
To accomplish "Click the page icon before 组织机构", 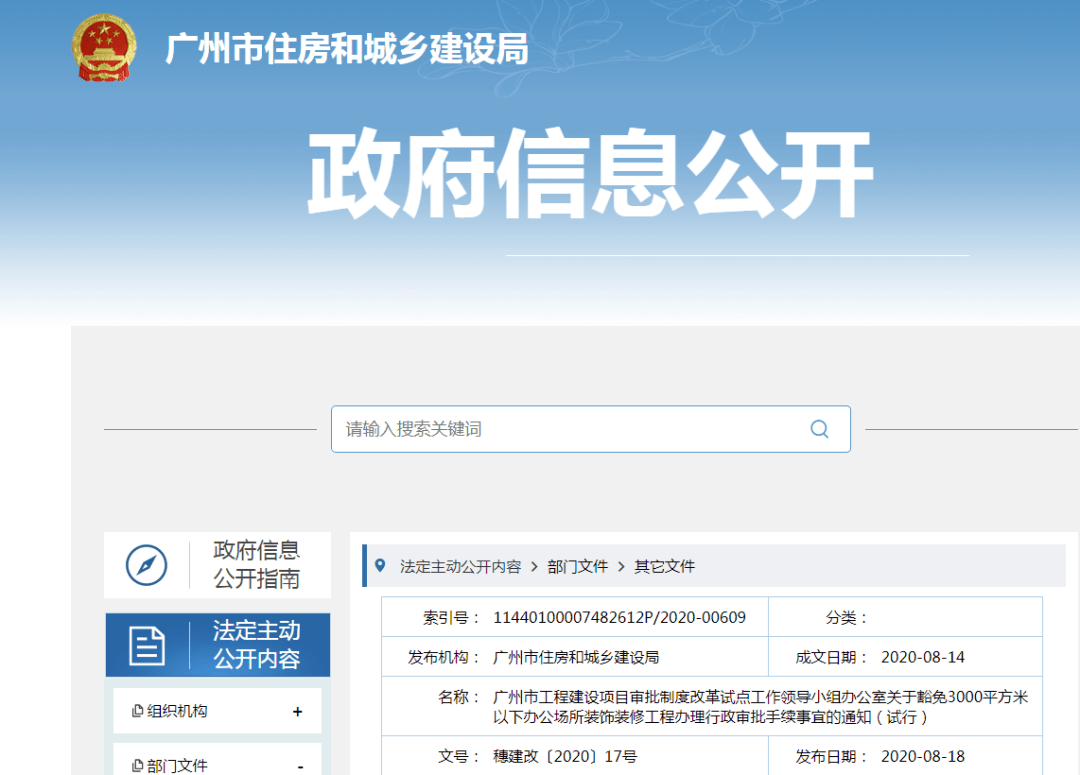I will coord(137,711).
